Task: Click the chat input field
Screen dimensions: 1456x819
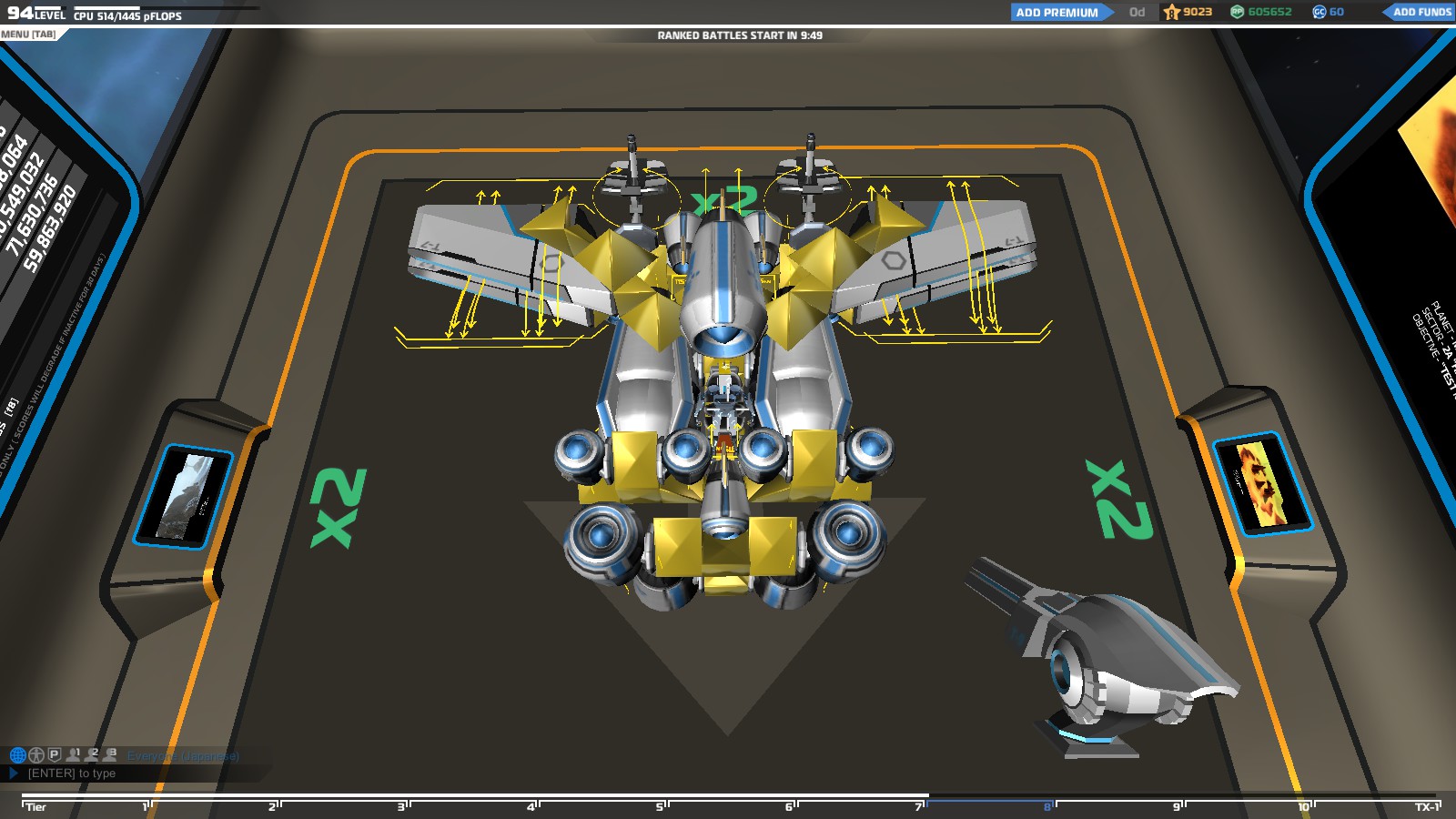Action: [136, 773]
